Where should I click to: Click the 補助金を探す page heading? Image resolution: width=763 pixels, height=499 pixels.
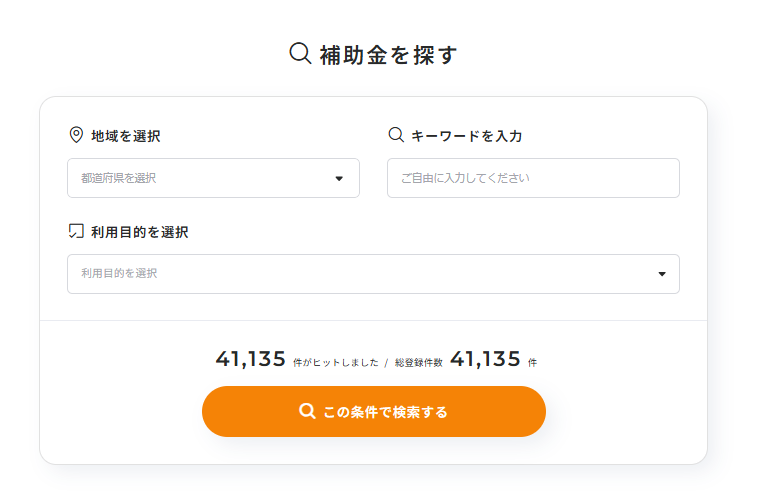pyautogui.click(x=388, y=55)
